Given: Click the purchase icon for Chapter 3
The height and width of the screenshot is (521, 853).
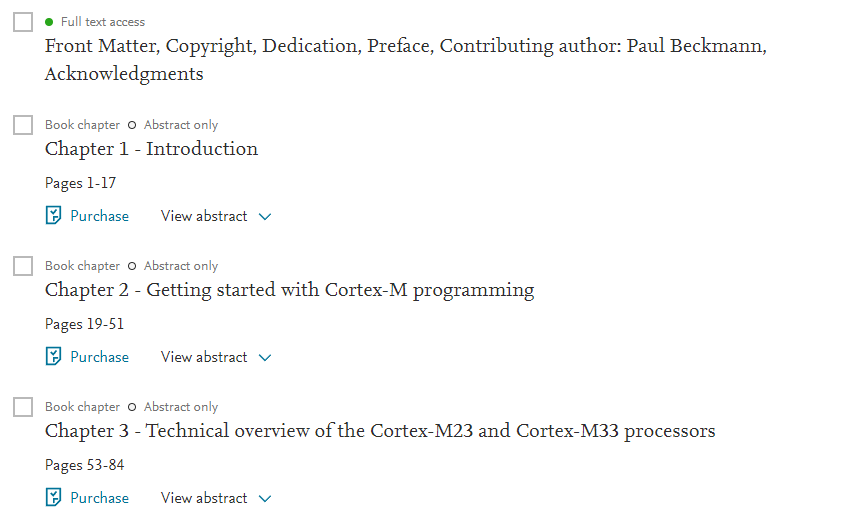Looking at the screenshot, I should 54,498.
